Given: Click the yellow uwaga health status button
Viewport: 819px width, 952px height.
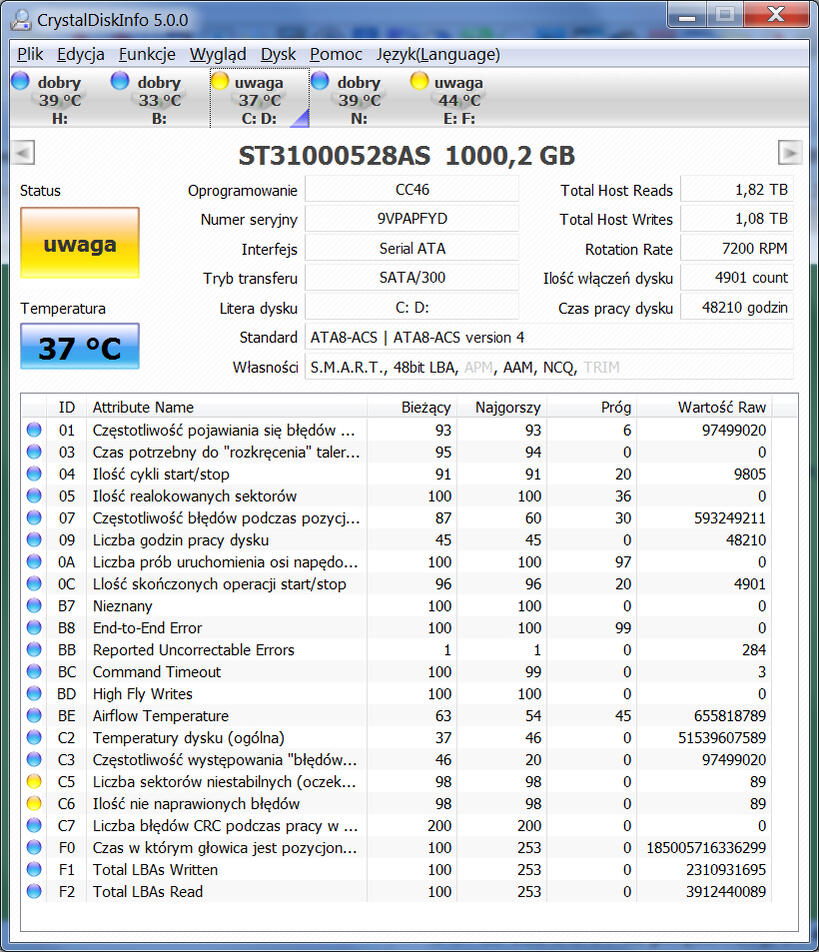Looking at the screenshot, I should tap(80, 243).
